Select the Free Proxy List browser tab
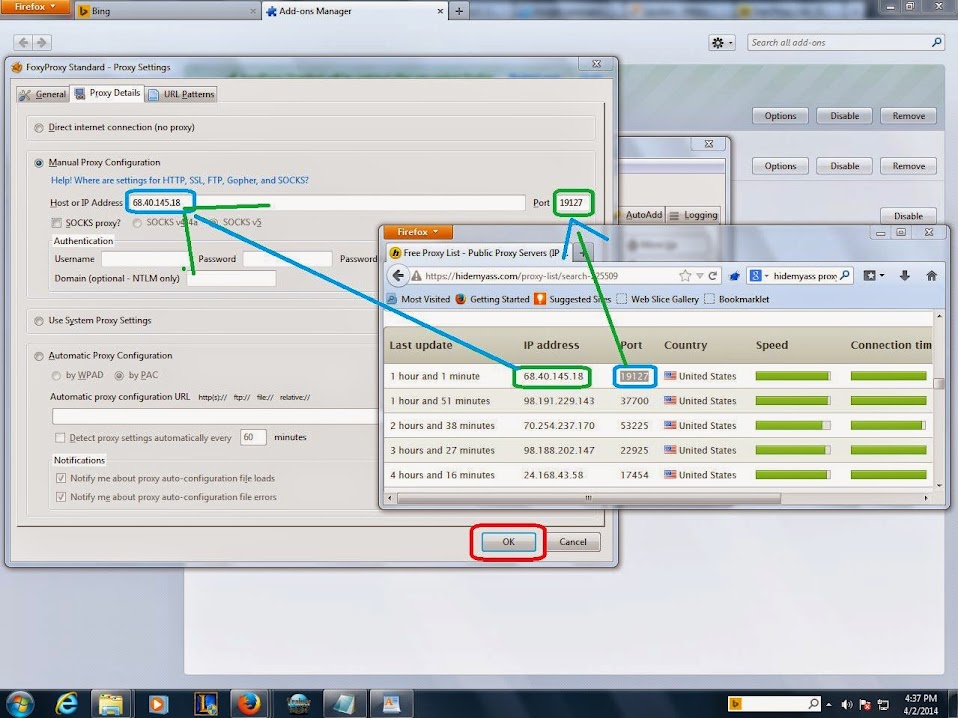The image size is (958, 718). click(x=478, y=252)
